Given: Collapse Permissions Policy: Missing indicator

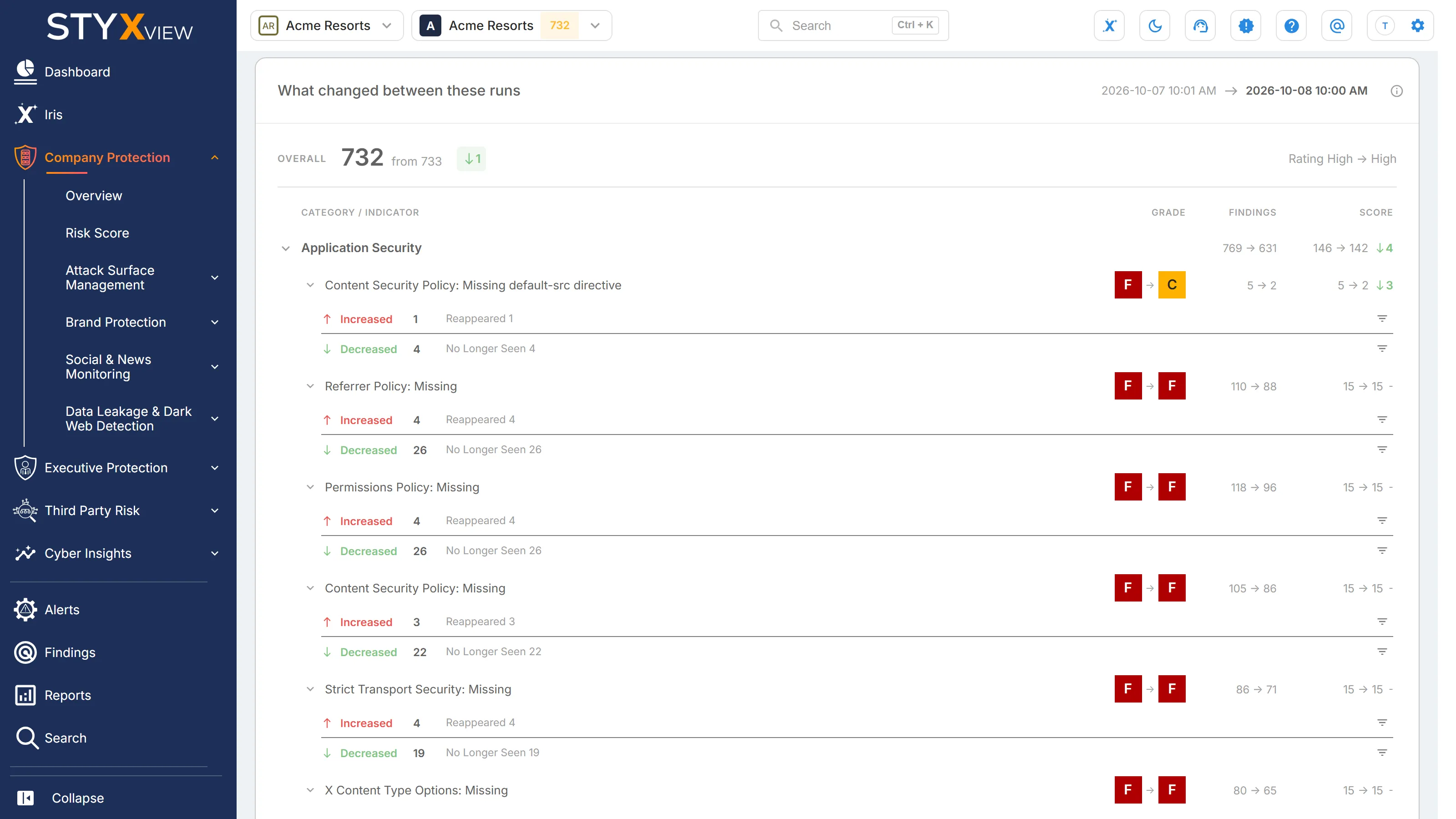Looking at the screenshot, I should tap(310, 487).
